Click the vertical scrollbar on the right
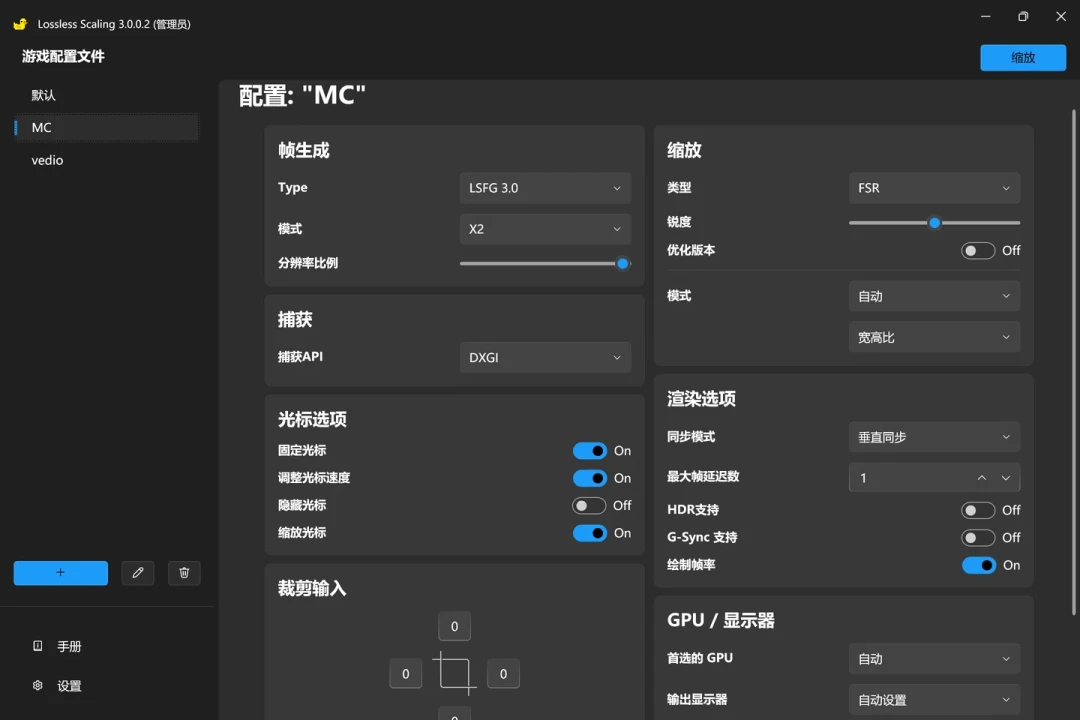Image resolution: width=1080 pixels, height=720 pixels. click(1073, 362)
